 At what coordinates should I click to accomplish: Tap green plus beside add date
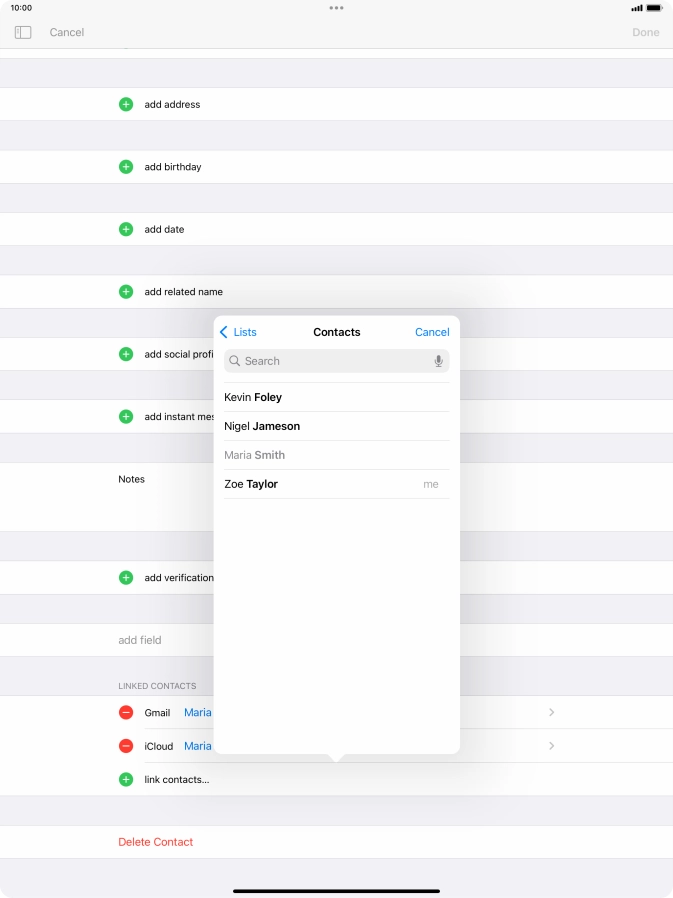pyautogui.click(x=126, y=229)
